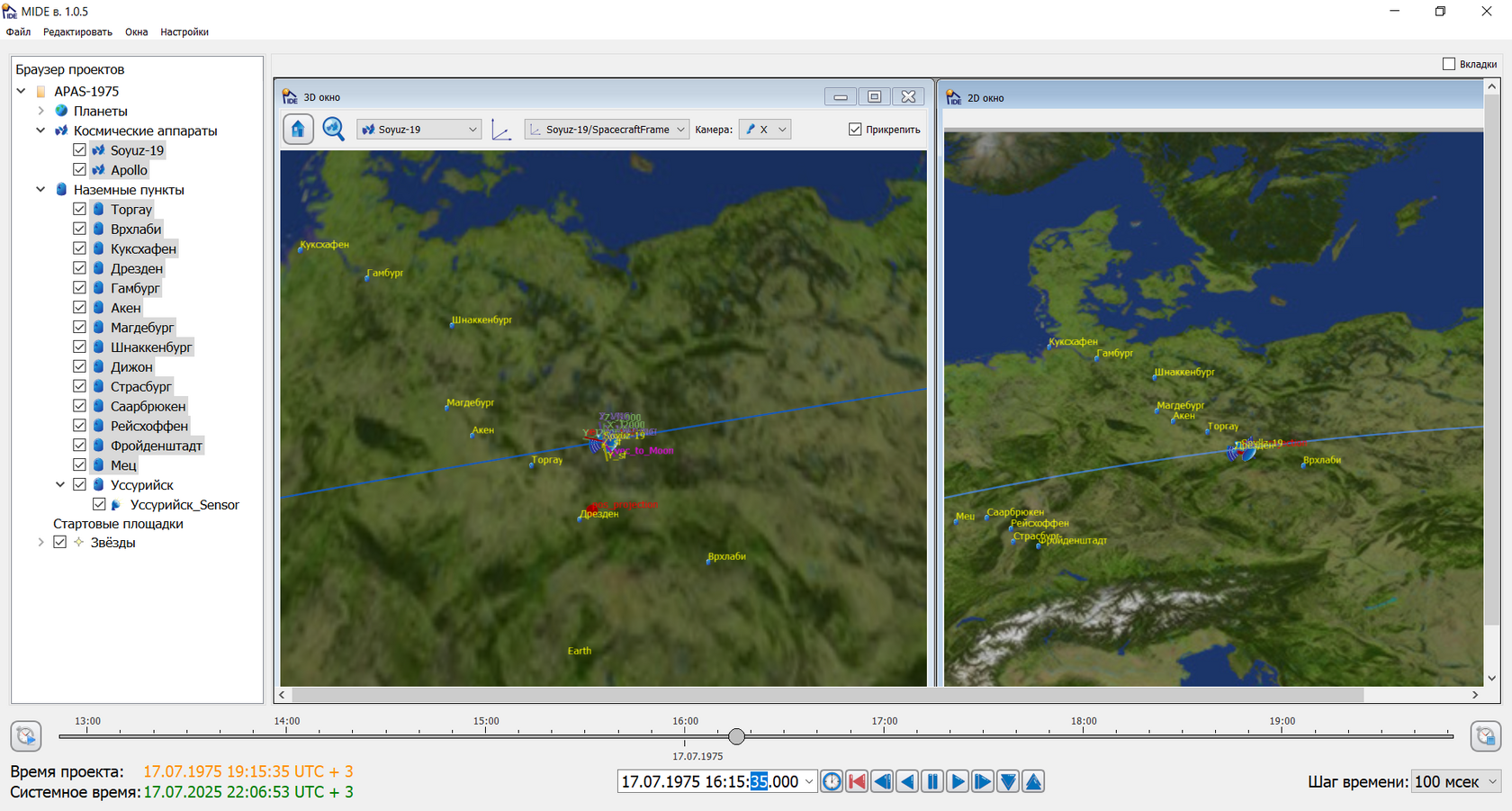The height and width of the screenshot is (811, 1512).
Task: Click the Космические аппараты group icon
Action: click(x=61, y=131)
